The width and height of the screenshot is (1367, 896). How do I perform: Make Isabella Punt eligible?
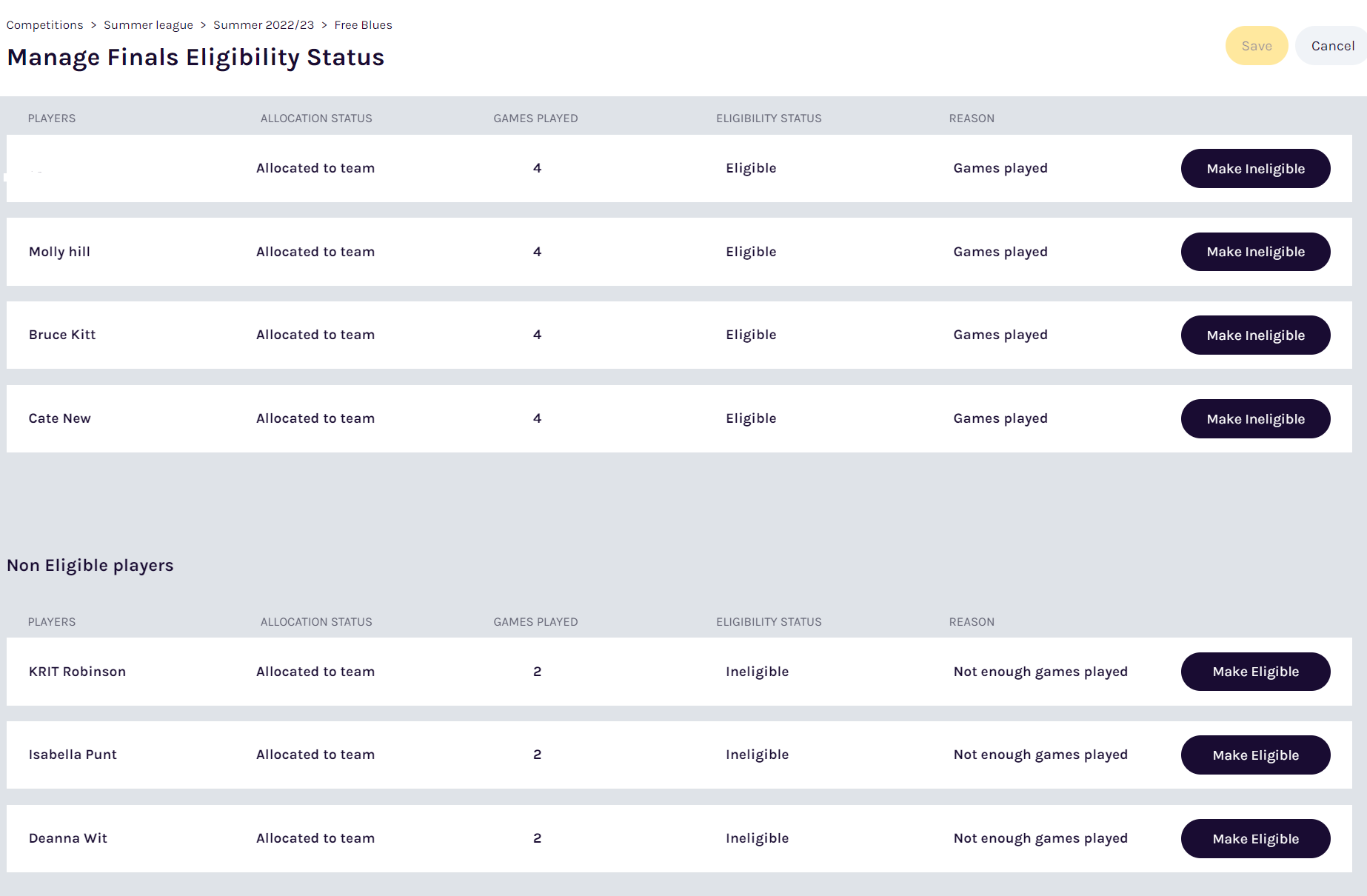[1255, 755]
